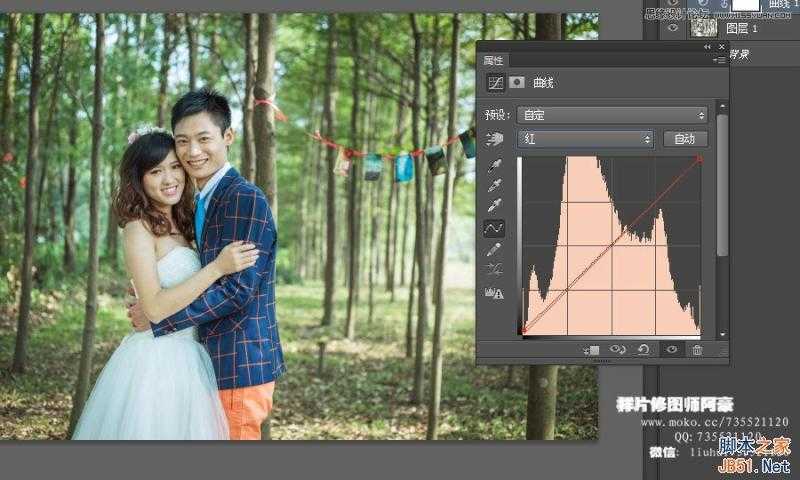800x480 pixels.
Task: Clip adjustment to layer below icon
Action: 592,350
